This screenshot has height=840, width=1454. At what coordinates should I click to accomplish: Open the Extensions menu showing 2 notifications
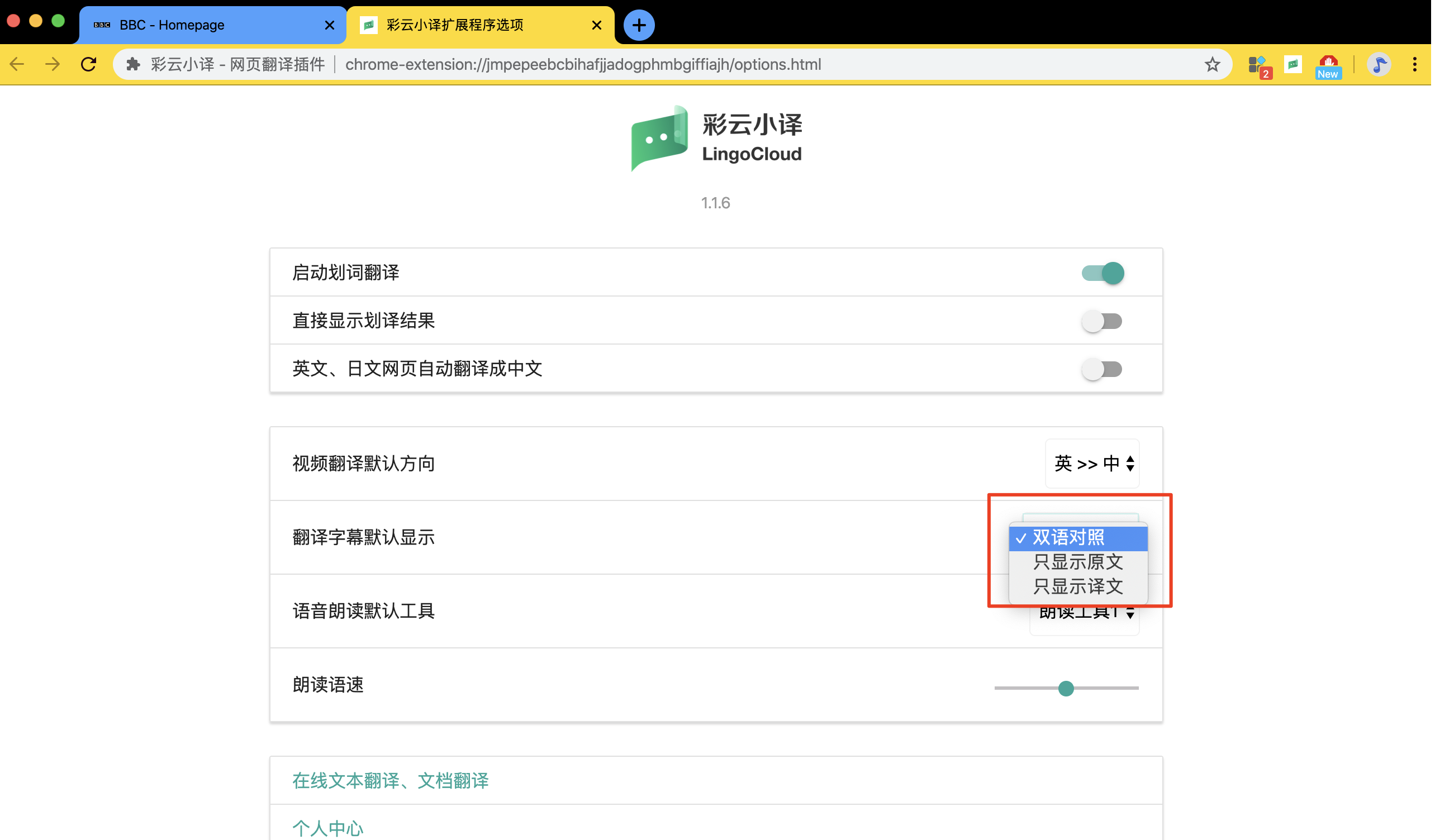click(1258, 64)
